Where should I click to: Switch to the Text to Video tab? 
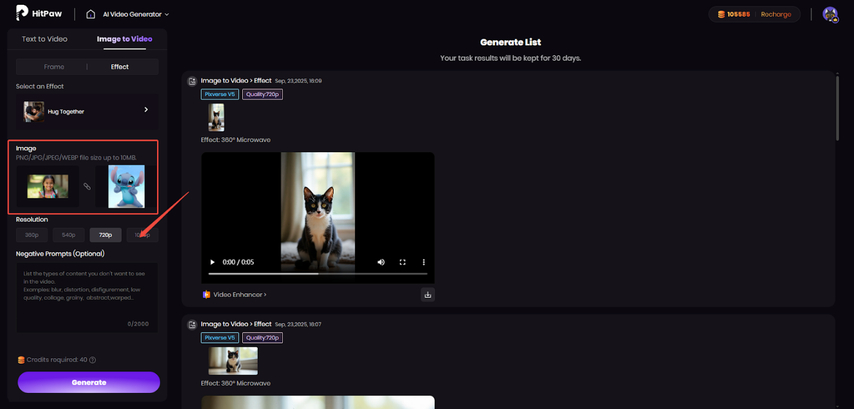(45, 39)
